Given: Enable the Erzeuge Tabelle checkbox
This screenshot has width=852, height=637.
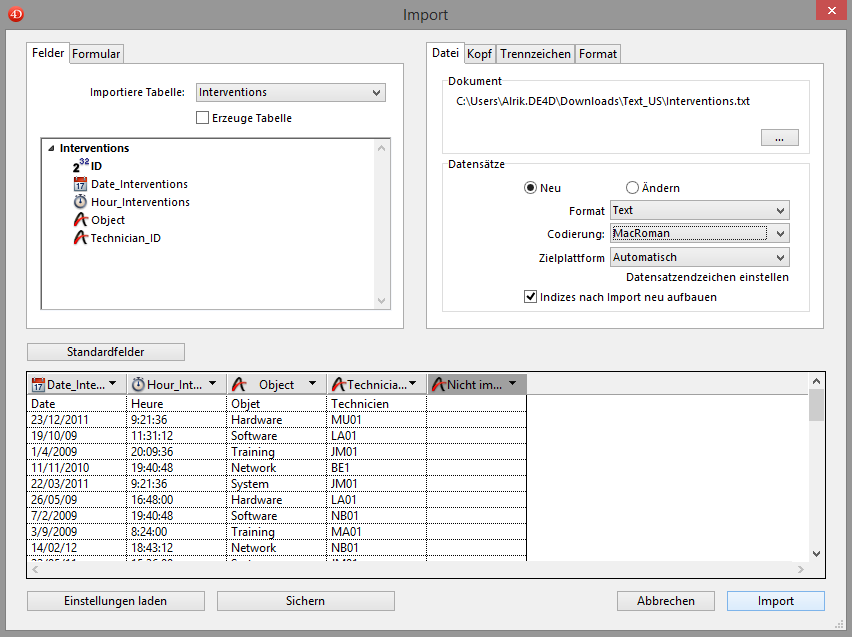Looking at the screenshot, I should tap(203, 118).
